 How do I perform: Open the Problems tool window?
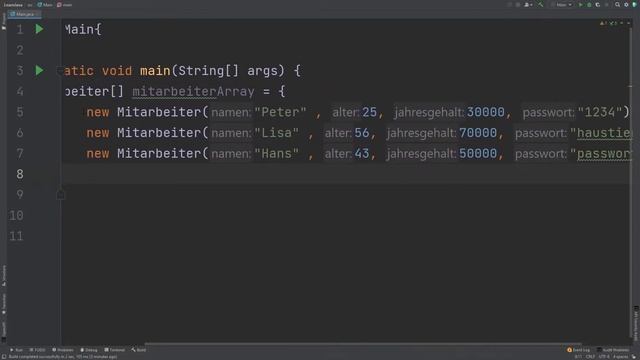pos(62,350)
